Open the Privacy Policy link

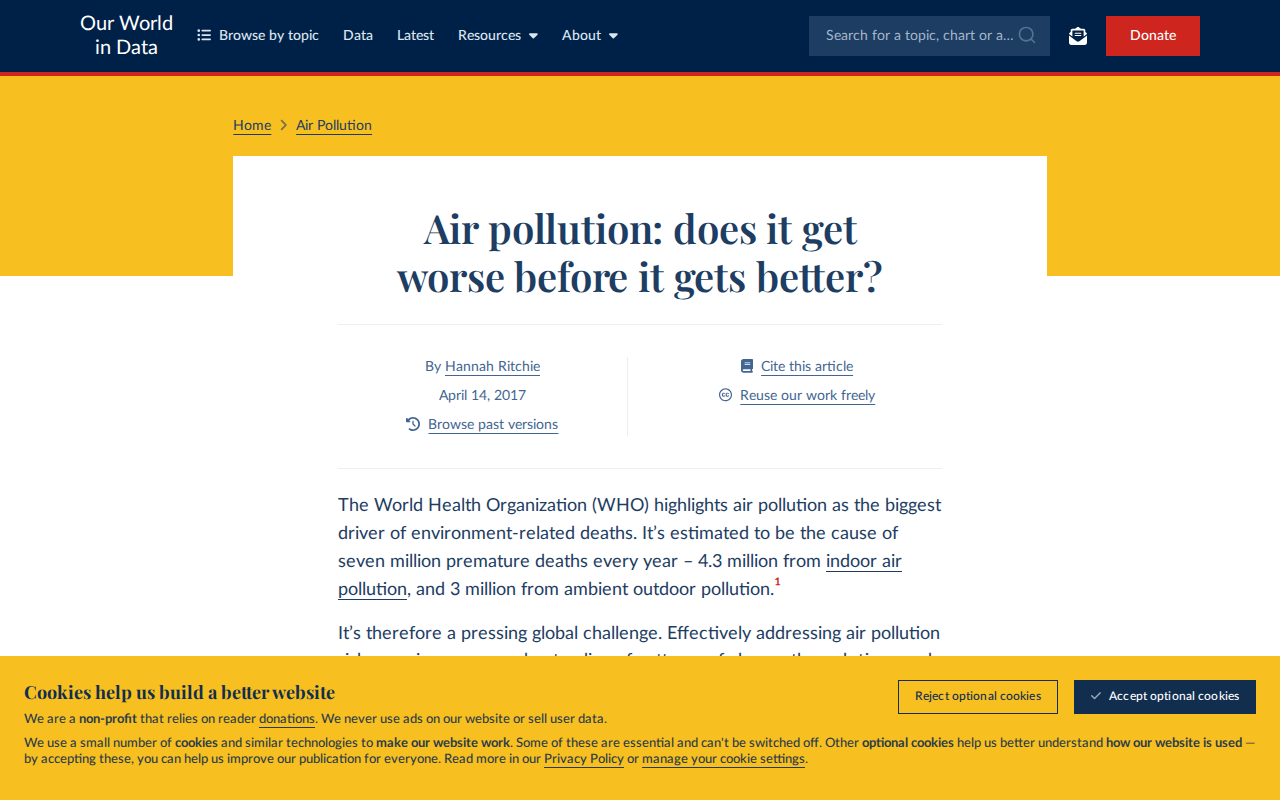tap(584, 758)
